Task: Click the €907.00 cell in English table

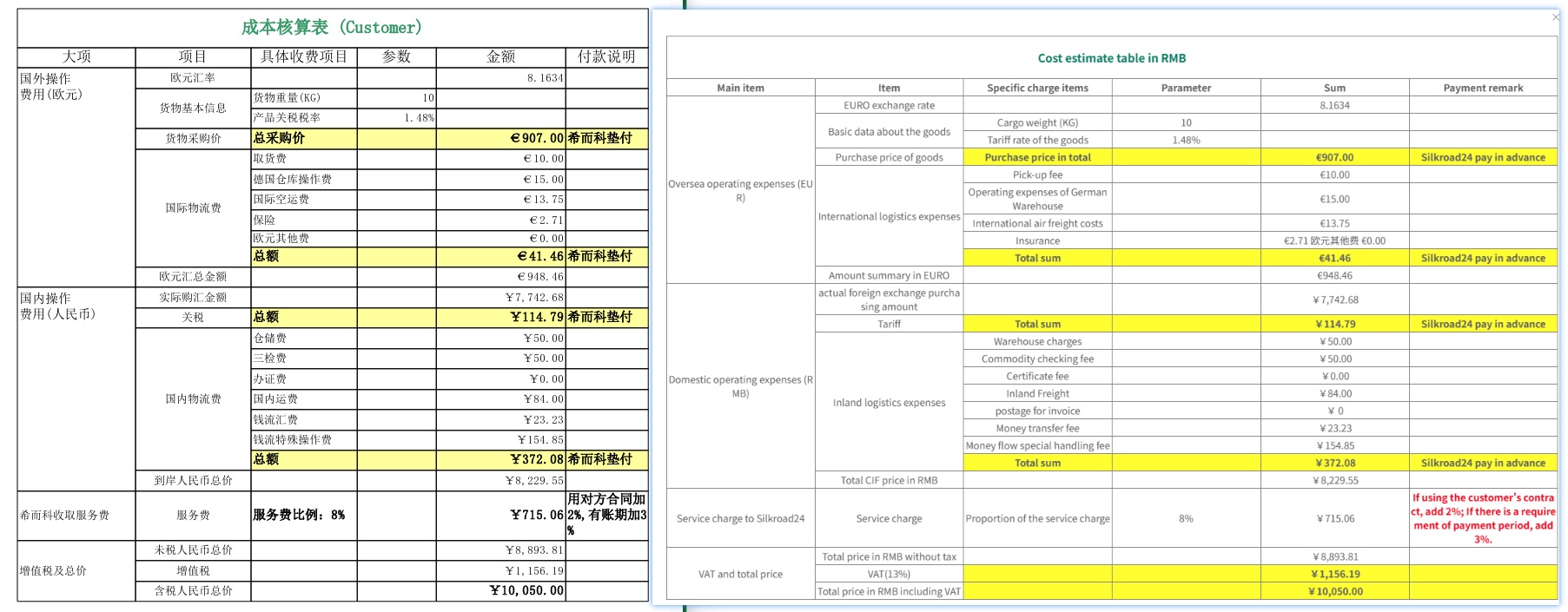Action: point(1334,157)
